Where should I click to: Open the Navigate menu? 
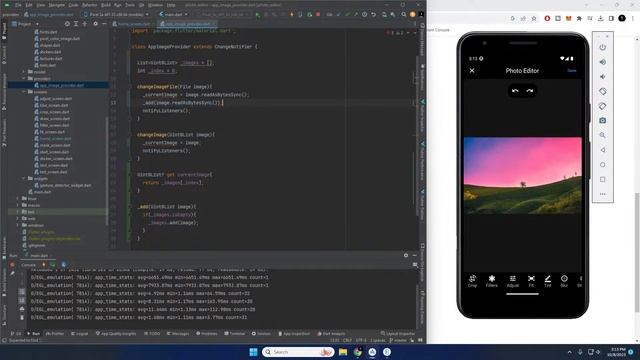click(57, 5)
